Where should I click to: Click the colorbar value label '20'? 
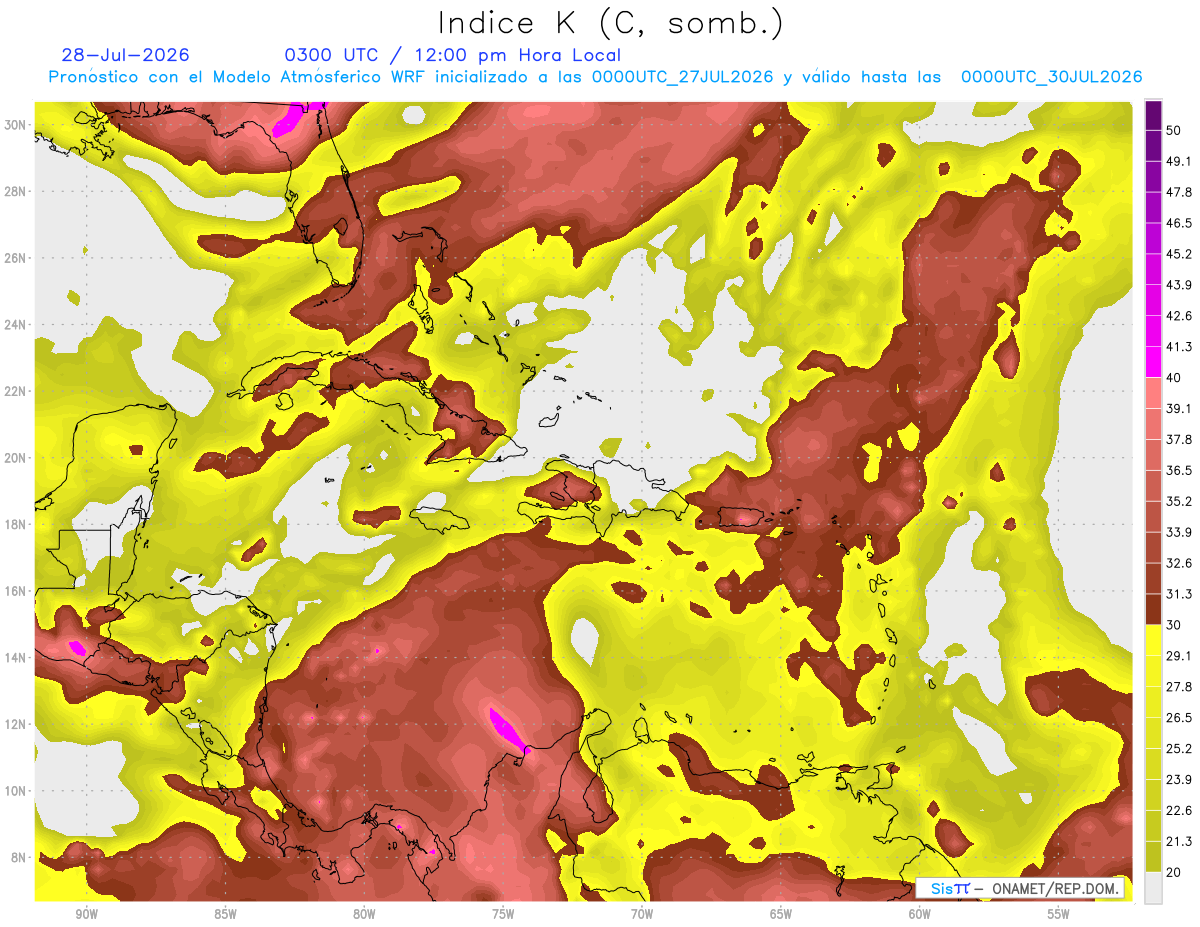(x=1176, y=872)
